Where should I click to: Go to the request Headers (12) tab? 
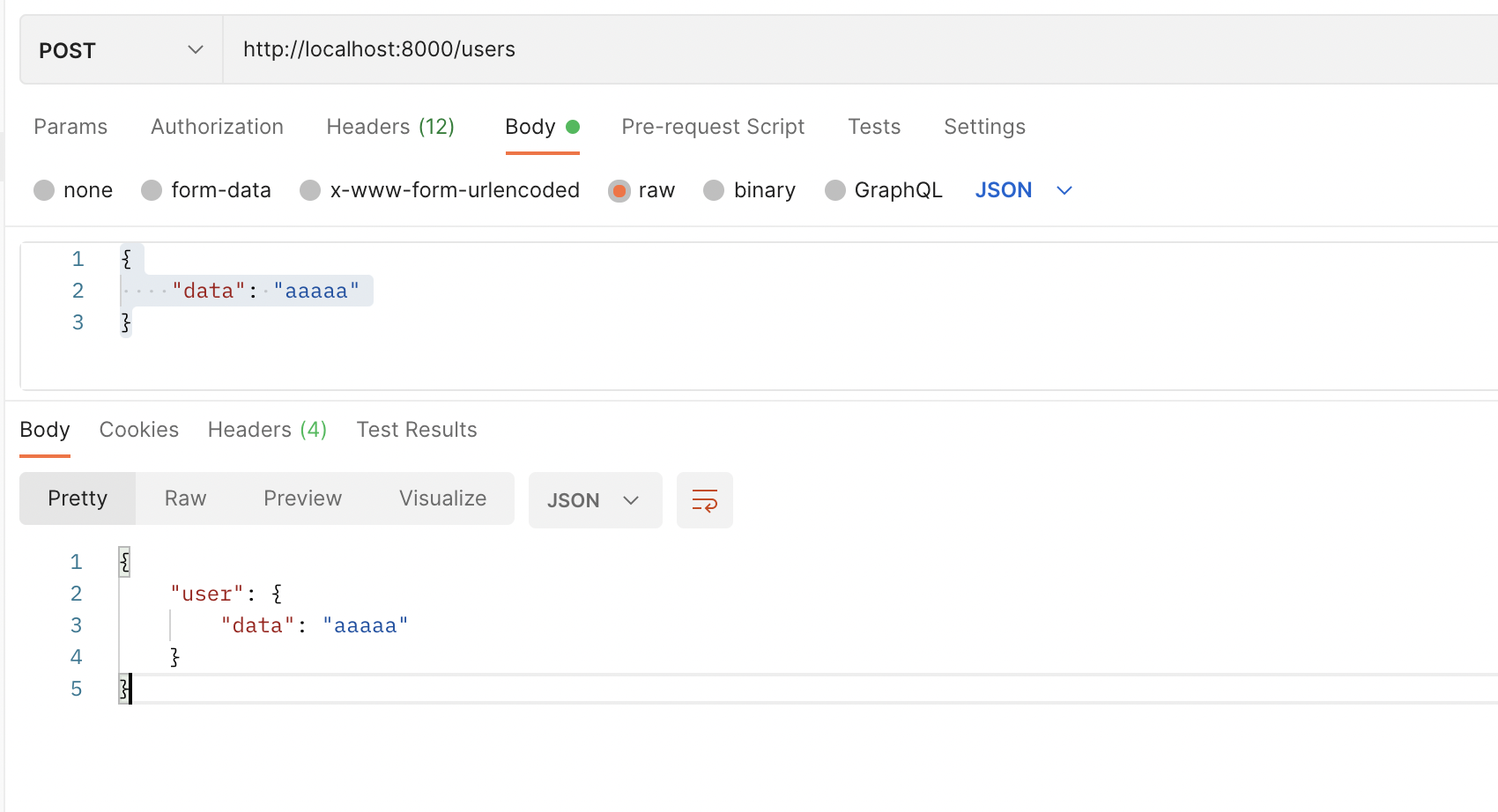click(390, 127)
